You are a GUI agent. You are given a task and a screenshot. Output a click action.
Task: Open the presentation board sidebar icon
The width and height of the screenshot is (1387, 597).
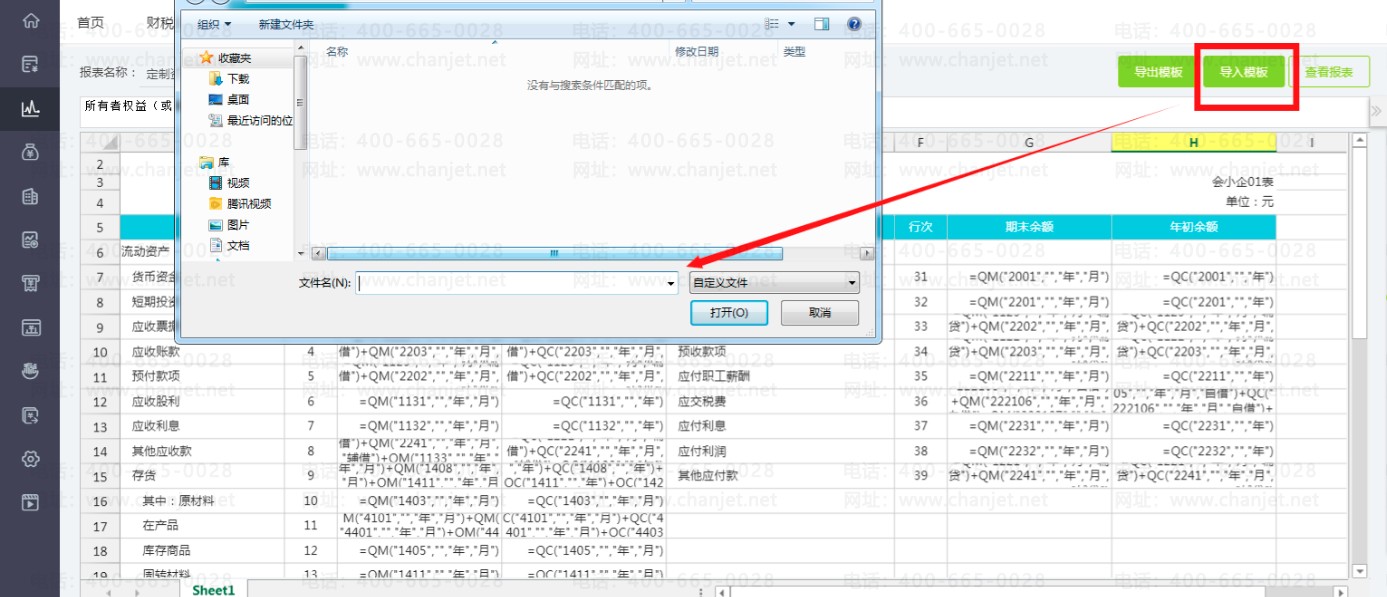coord(31,327)
